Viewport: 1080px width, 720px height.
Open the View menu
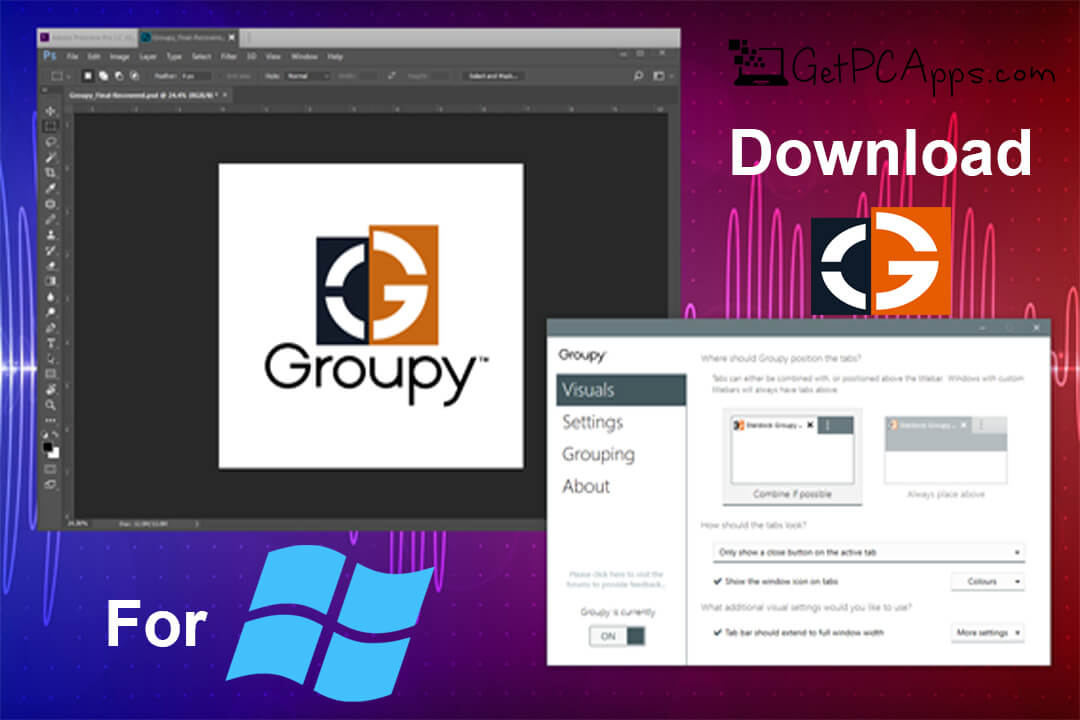tap(273, 56)
